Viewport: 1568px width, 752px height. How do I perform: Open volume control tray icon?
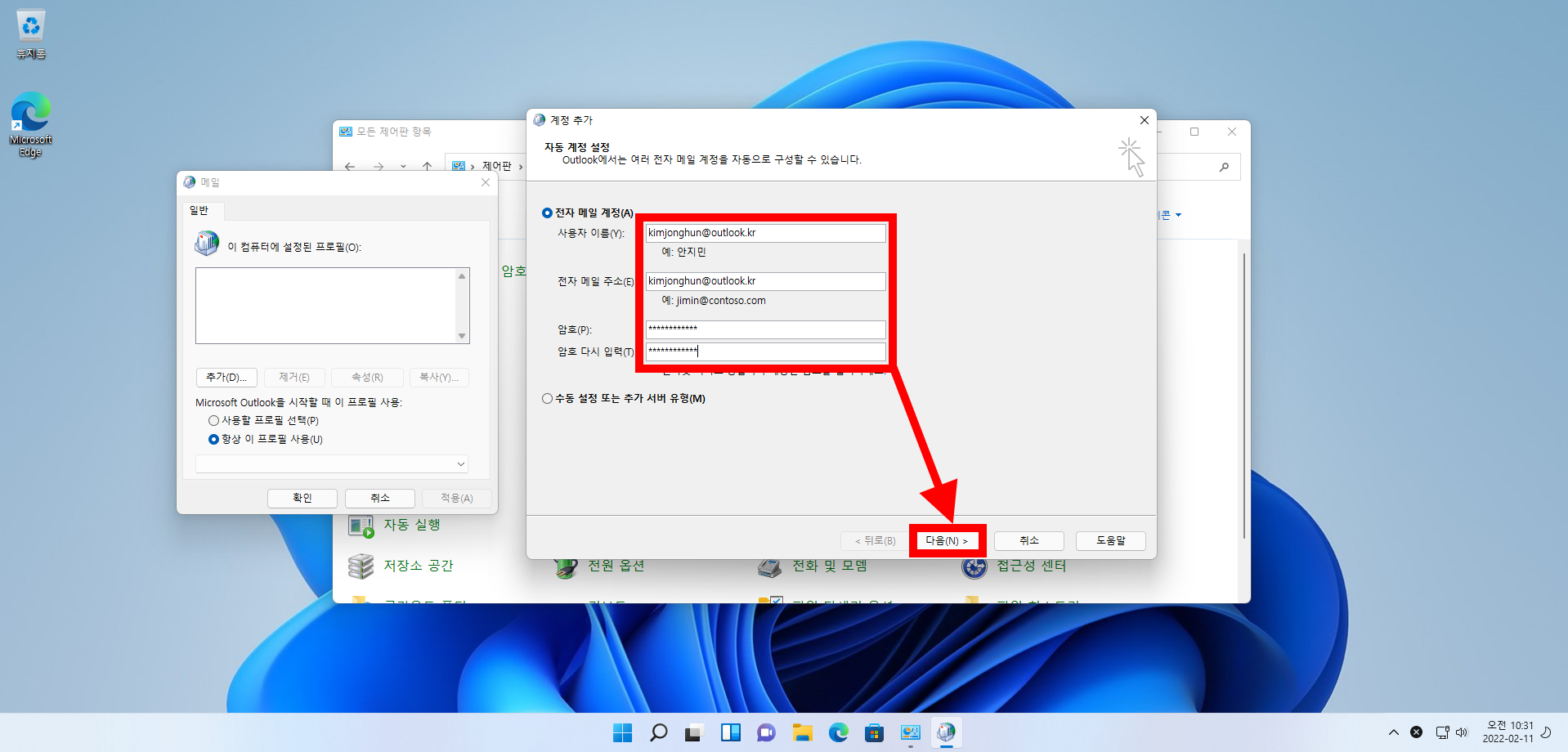point(1462,732)
